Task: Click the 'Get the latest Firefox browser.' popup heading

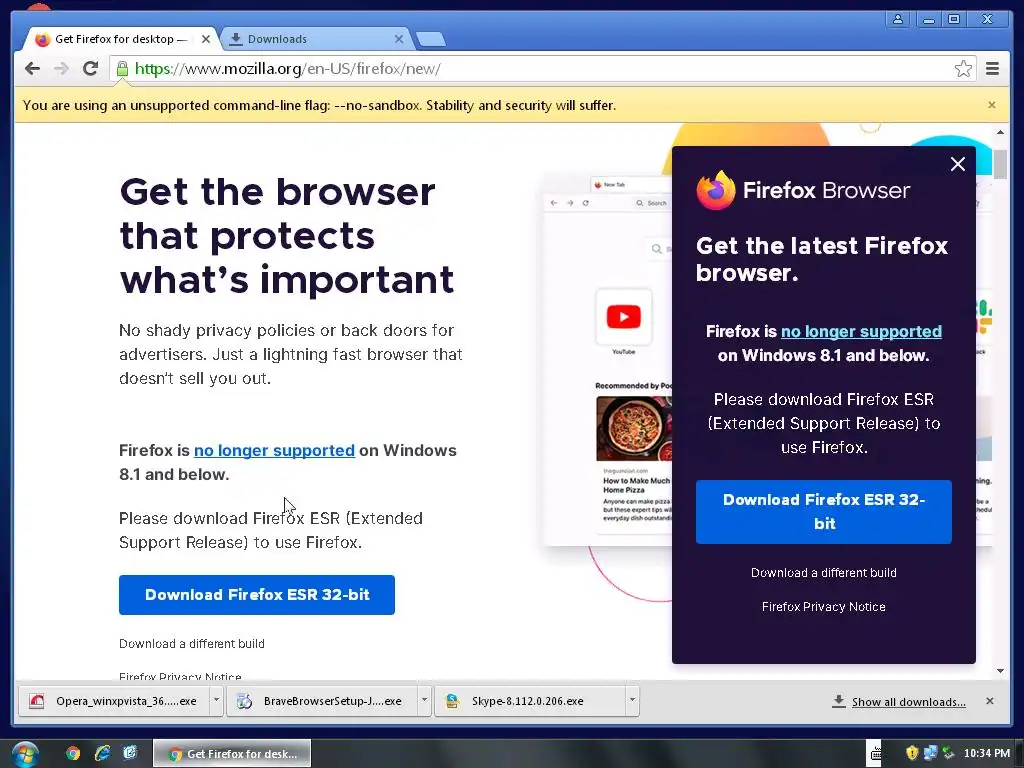Action: click(x=822, y=259)
